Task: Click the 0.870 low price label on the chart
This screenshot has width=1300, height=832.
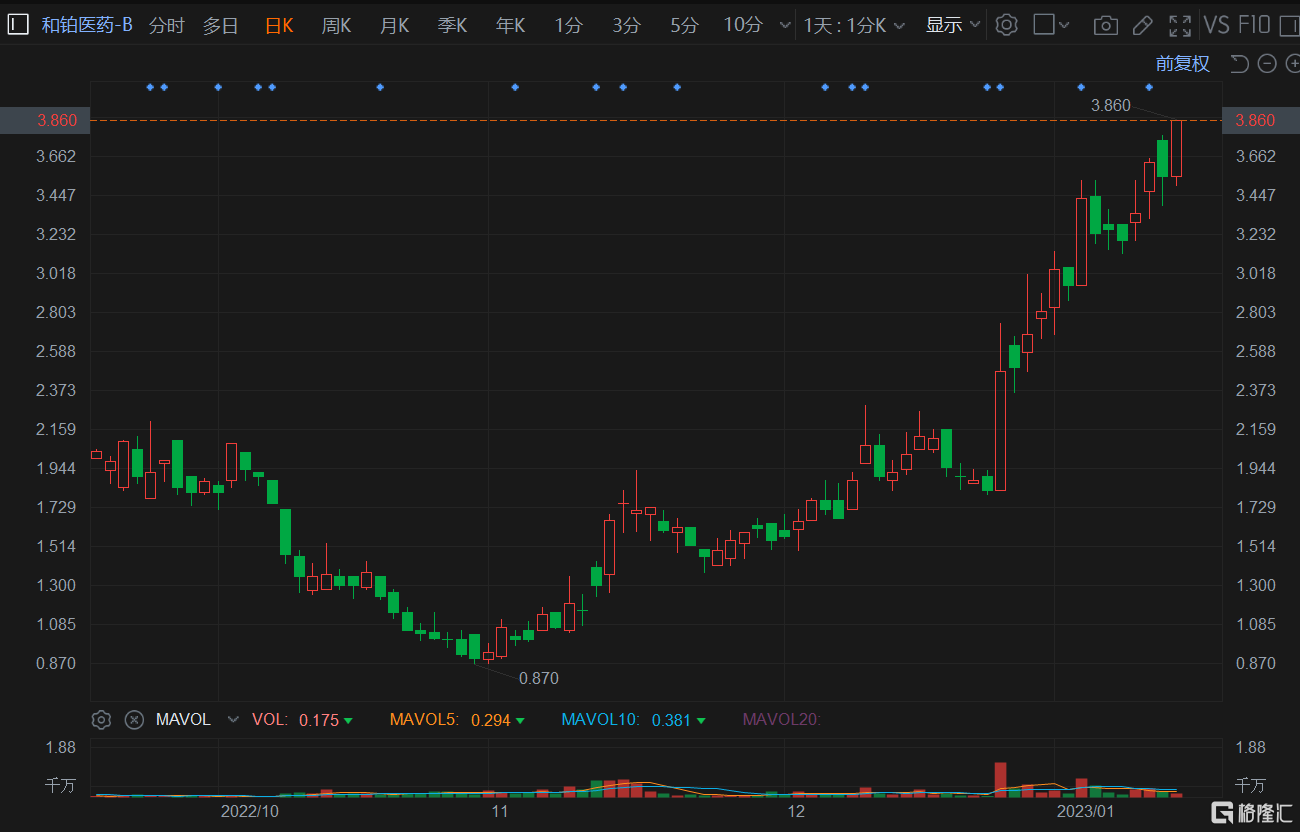Action: 538,678
